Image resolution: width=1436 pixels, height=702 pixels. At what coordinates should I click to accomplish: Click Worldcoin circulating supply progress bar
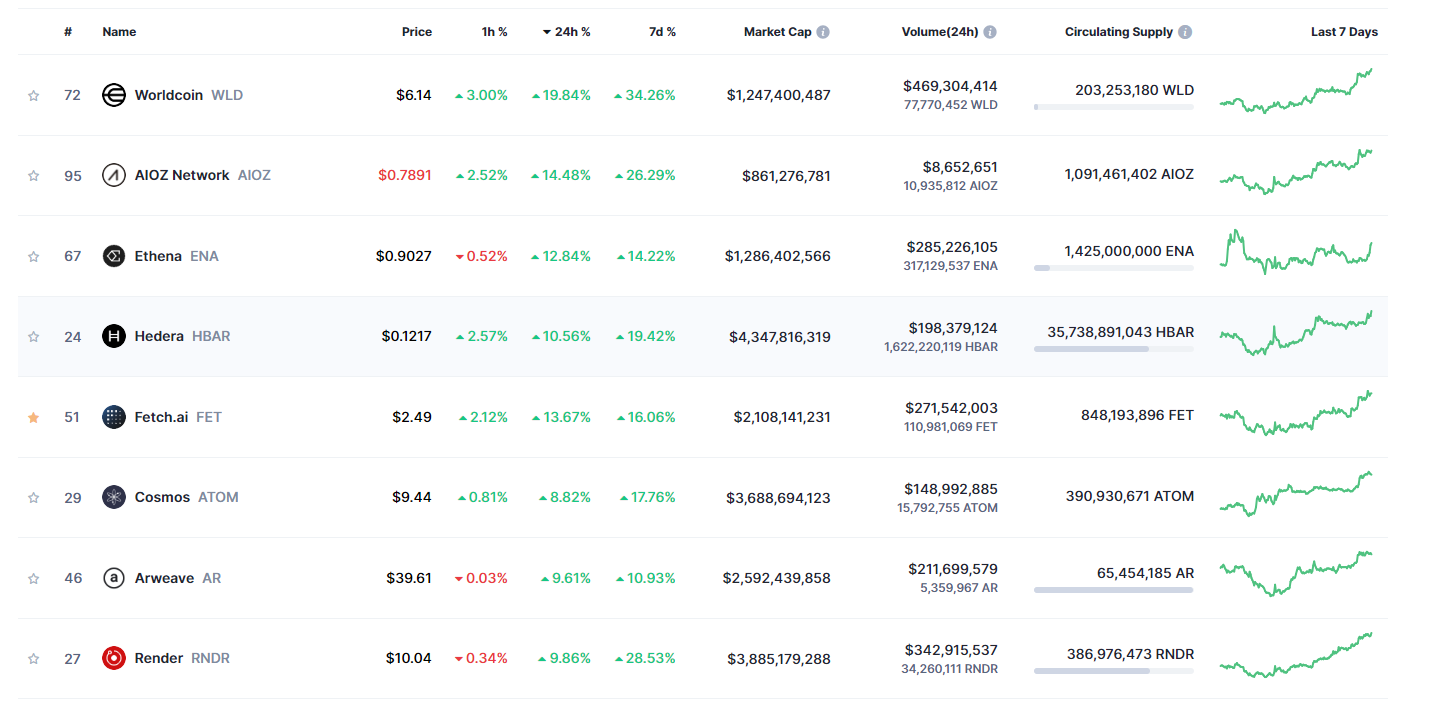(x=1114, y=107)
